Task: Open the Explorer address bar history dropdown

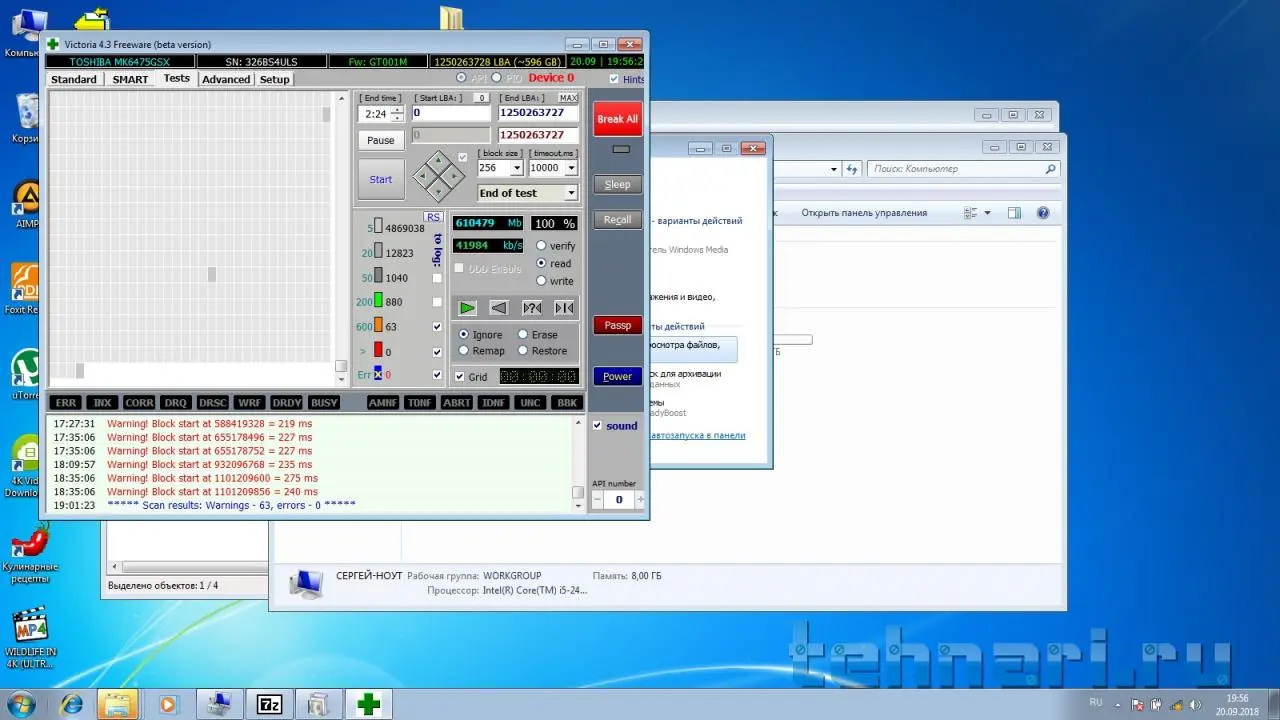Action: pyautogui.click(x=833, y=169)
